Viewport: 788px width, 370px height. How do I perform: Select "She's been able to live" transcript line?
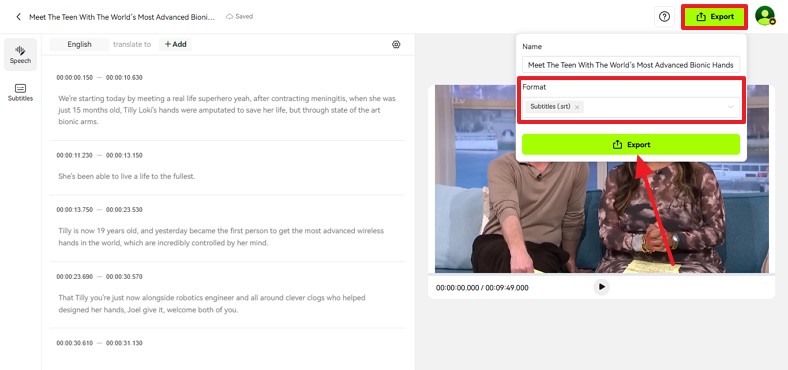[x=127, y=176]
